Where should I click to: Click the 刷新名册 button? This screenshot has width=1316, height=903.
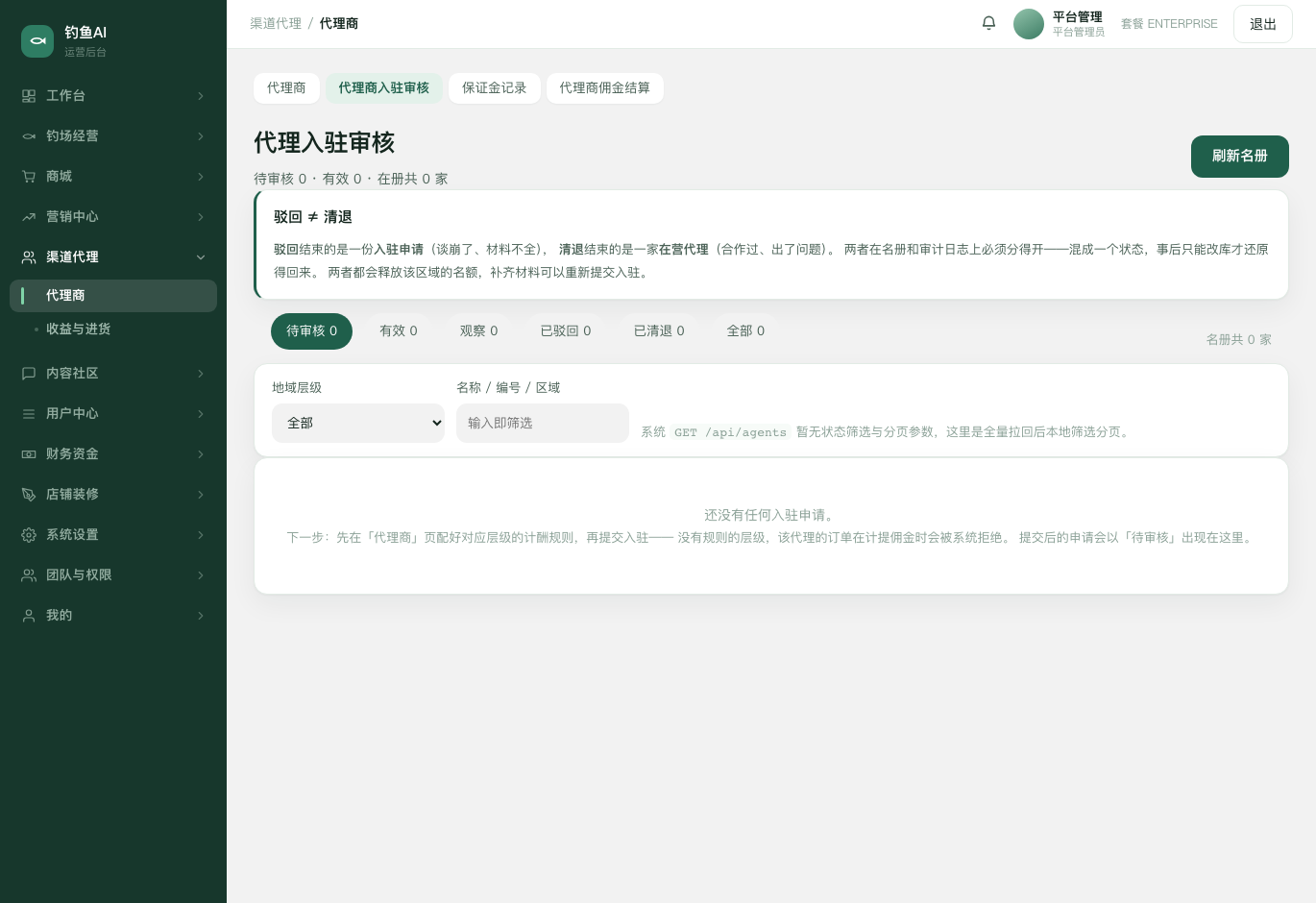coord(1240,157)
